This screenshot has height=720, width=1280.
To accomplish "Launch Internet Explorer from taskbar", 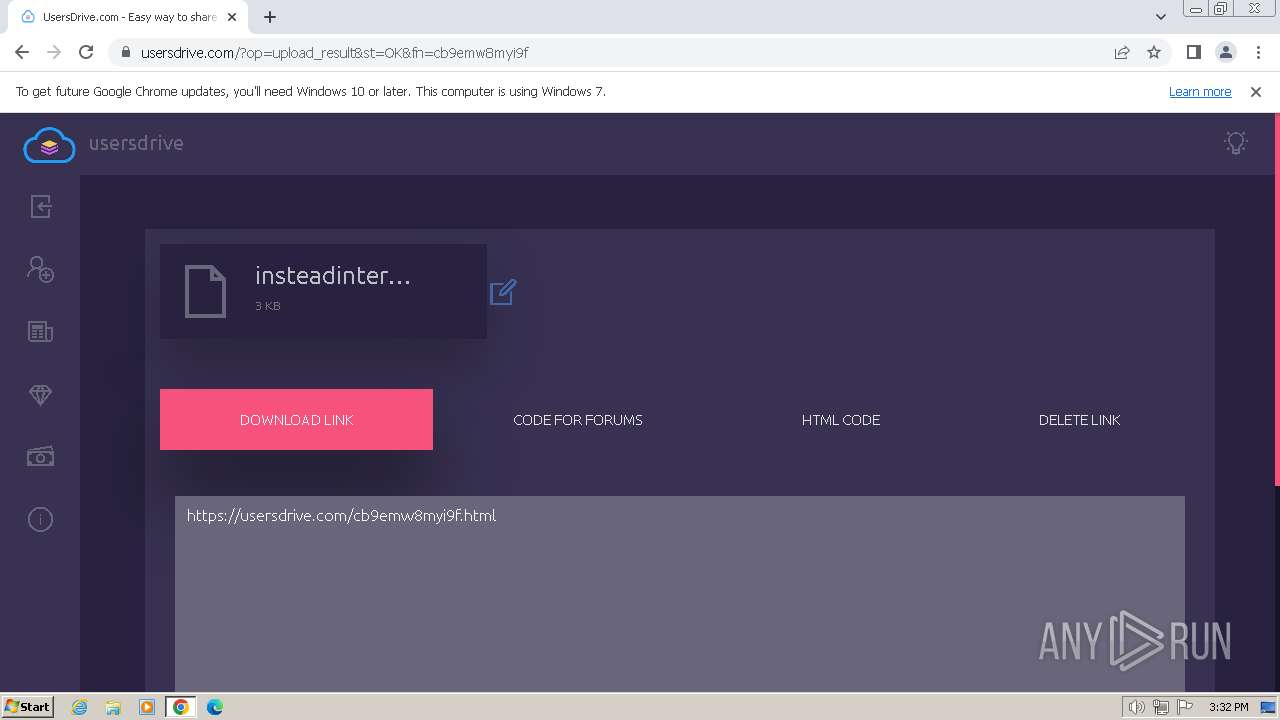I will [80, 707].
